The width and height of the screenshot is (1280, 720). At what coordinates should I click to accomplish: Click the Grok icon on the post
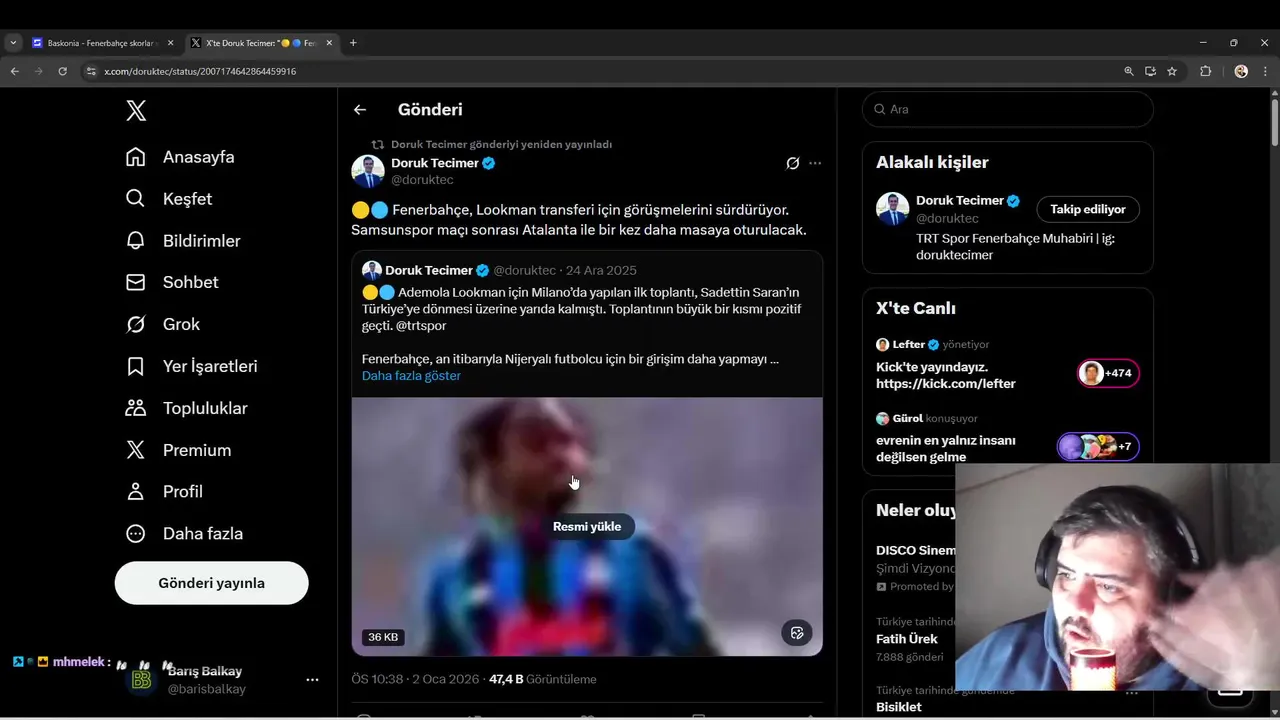coord(793,163)
